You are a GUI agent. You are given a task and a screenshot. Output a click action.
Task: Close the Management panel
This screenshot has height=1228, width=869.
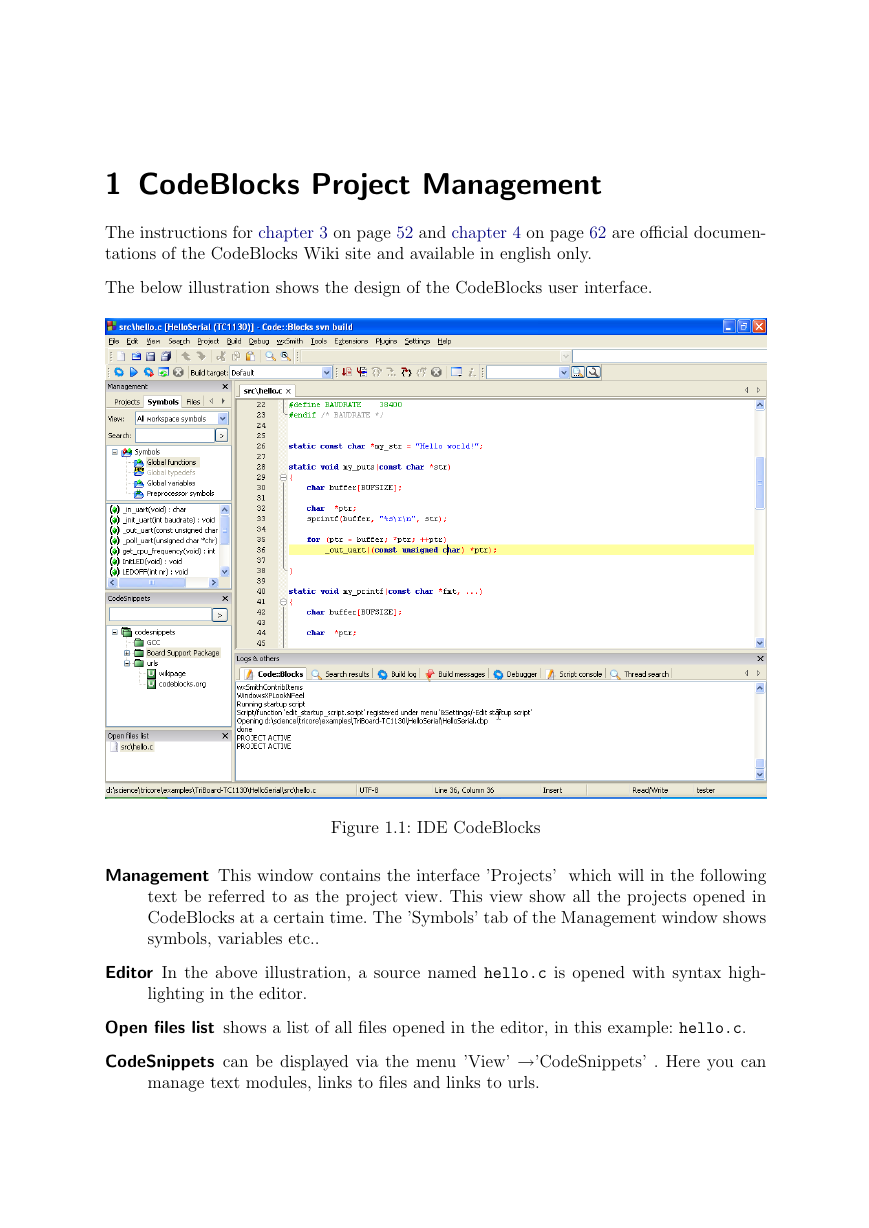coord(225,386)
